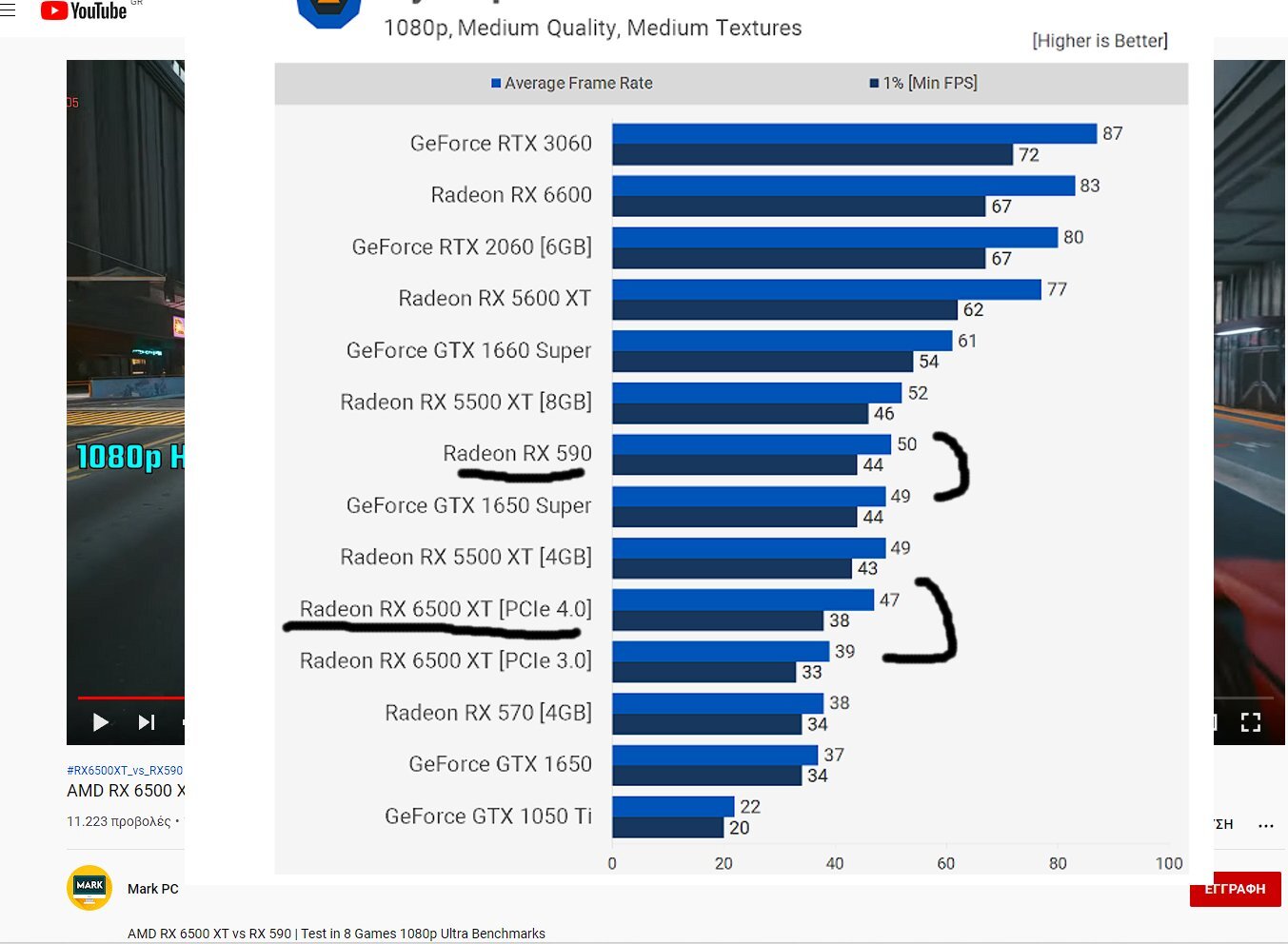The height and width of the screenshot is (944, 1288).
Task: Click the RX 5600 XT minimum value 62
Action: 973,310
